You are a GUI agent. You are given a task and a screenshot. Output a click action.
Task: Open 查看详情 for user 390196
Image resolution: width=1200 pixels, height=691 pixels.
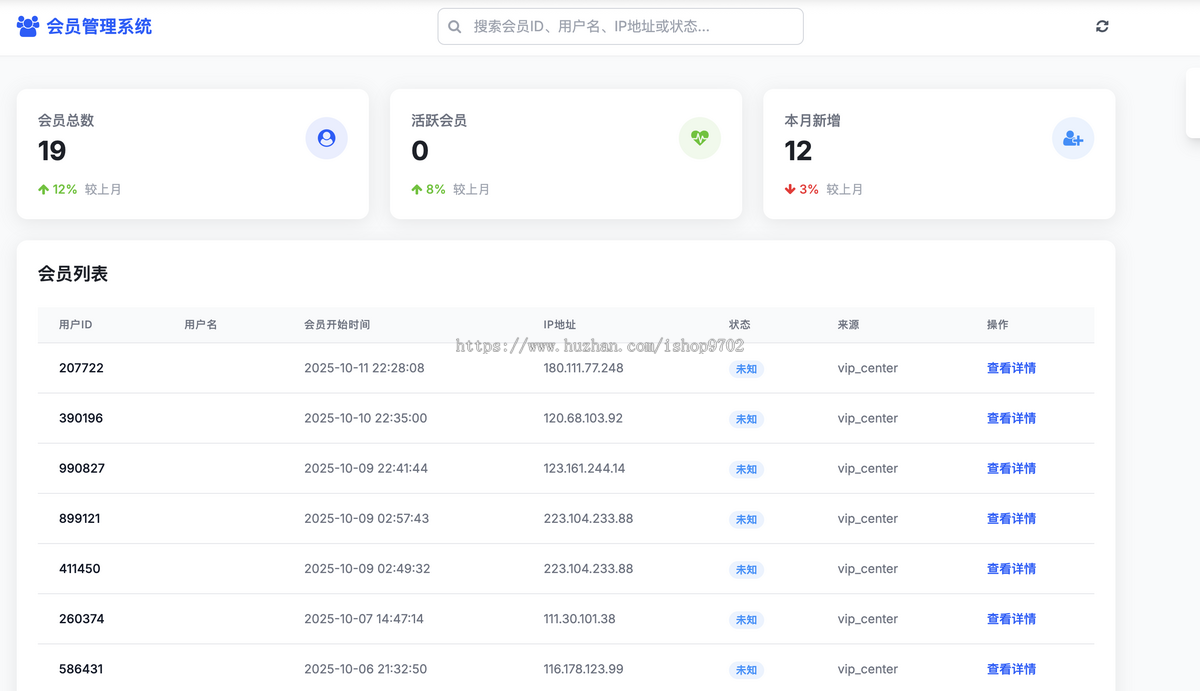tap(1011, 418)
